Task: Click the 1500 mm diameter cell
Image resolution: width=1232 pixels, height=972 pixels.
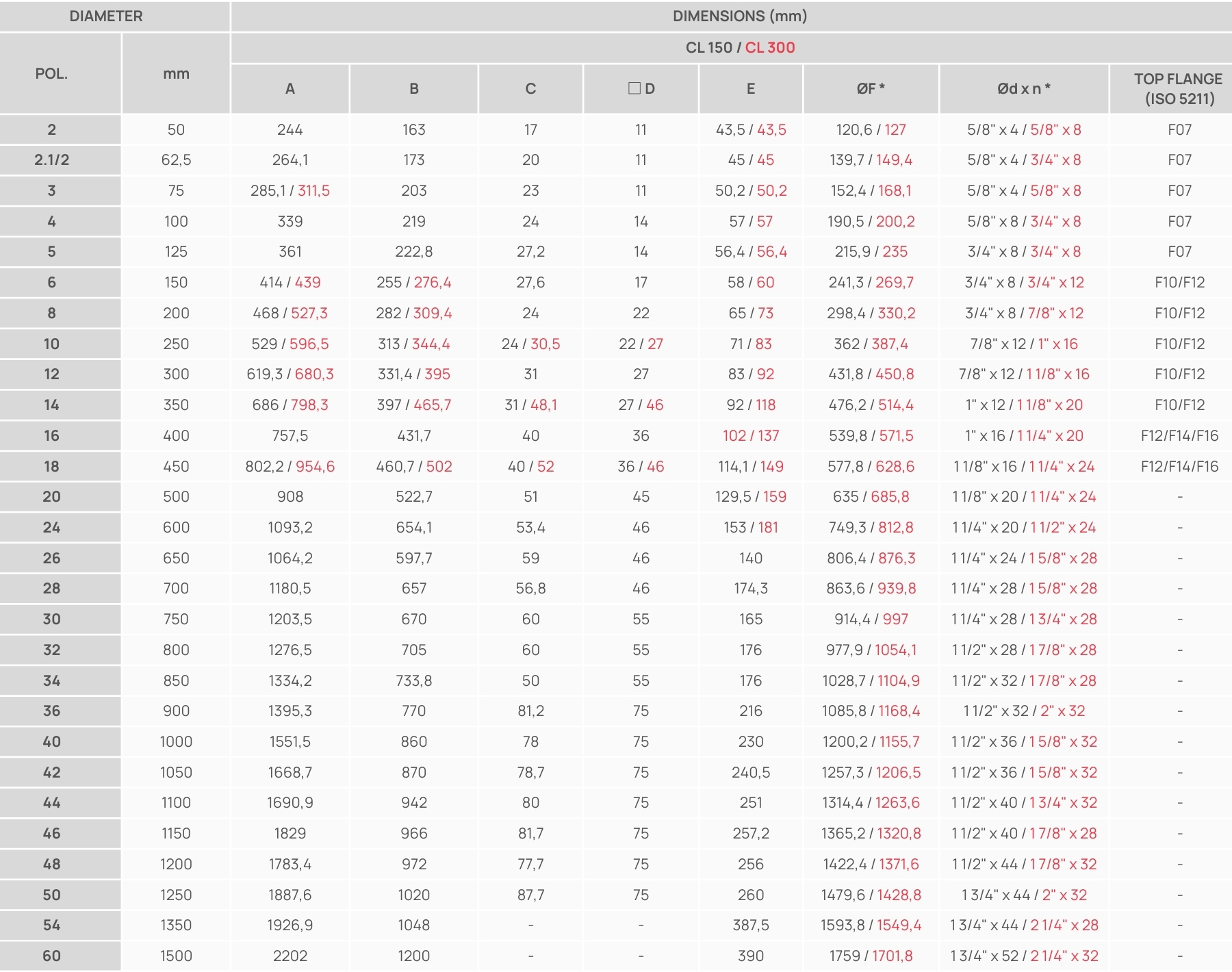Action: click(x=176, y=956)
